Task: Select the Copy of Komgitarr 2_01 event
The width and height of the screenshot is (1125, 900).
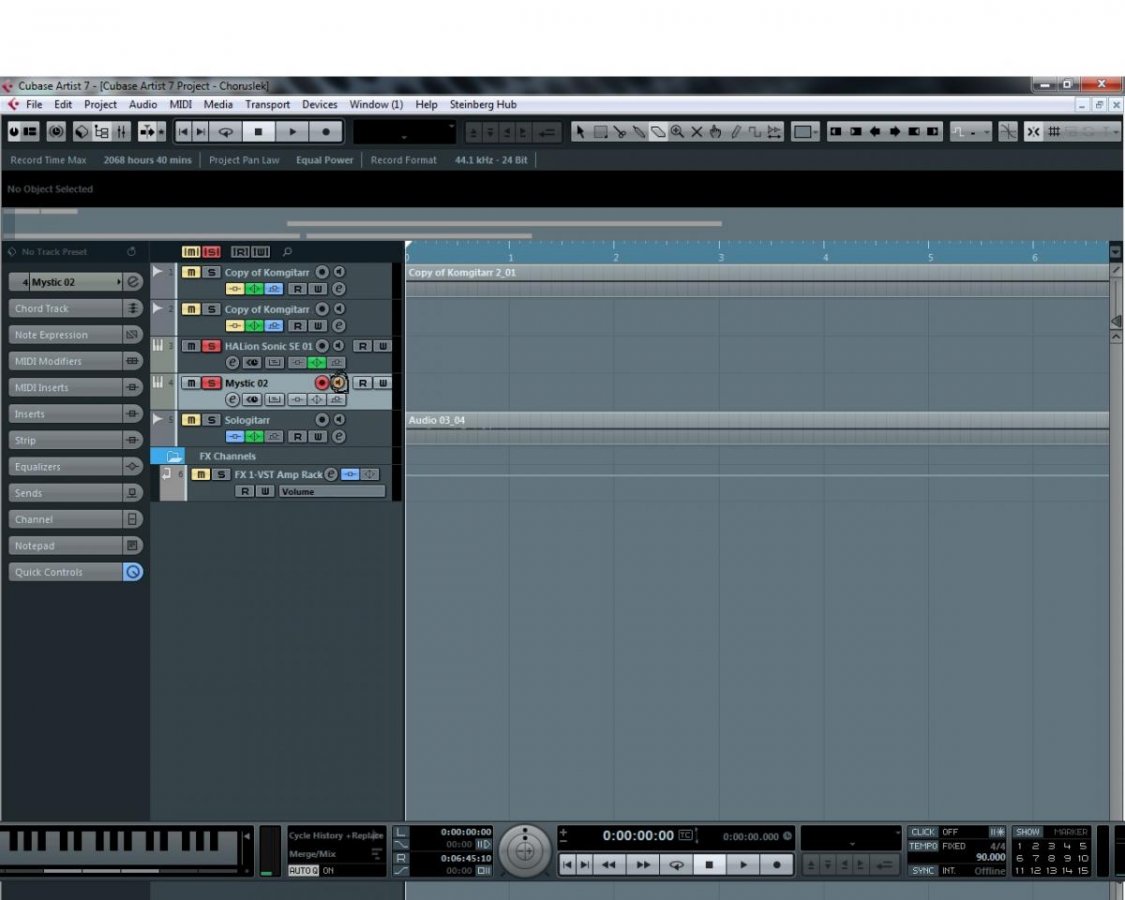Action: click(x=758, y=280)
